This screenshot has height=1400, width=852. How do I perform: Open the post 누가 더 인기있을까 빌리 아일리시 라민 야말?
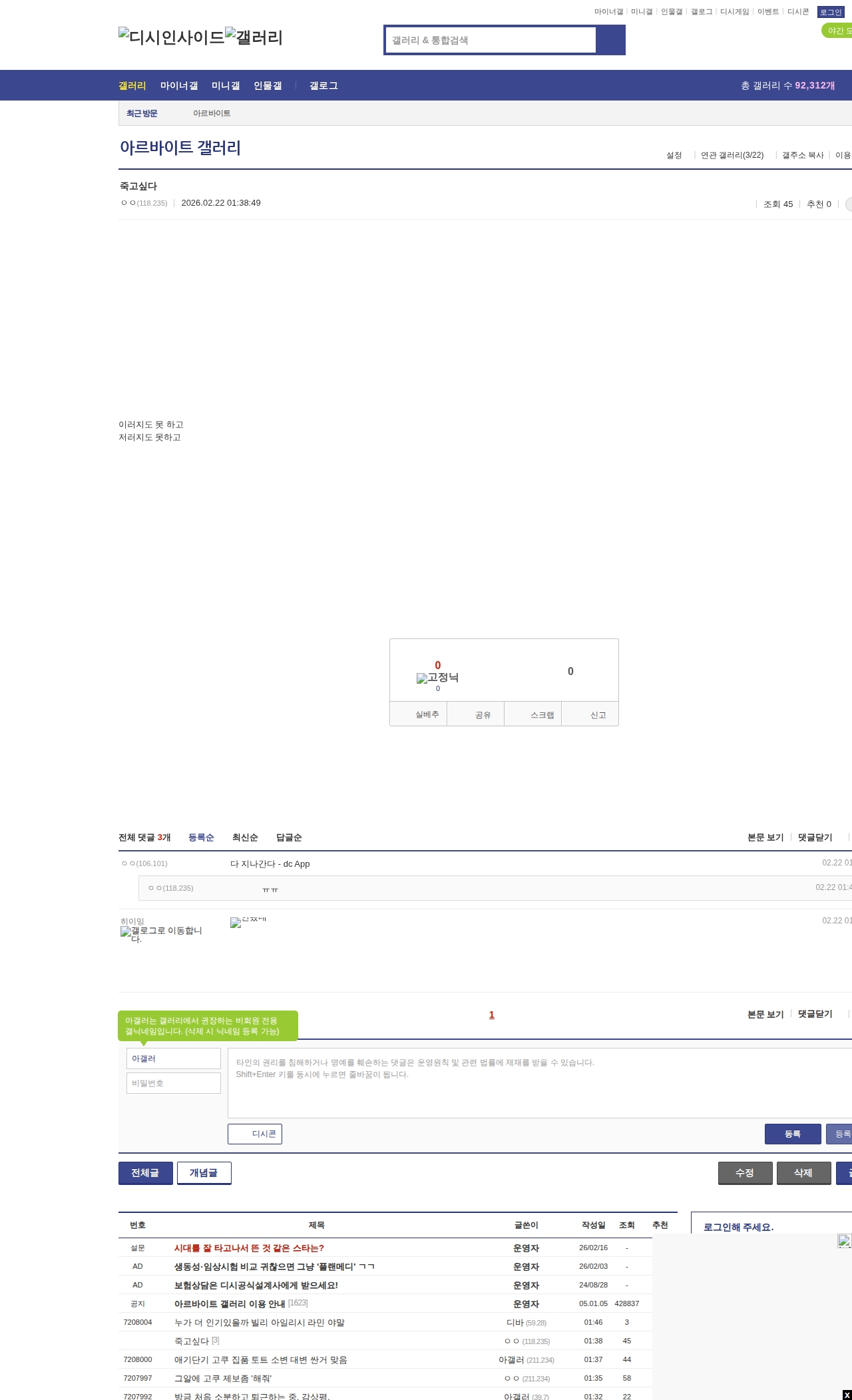click(x=260, y=1323)
